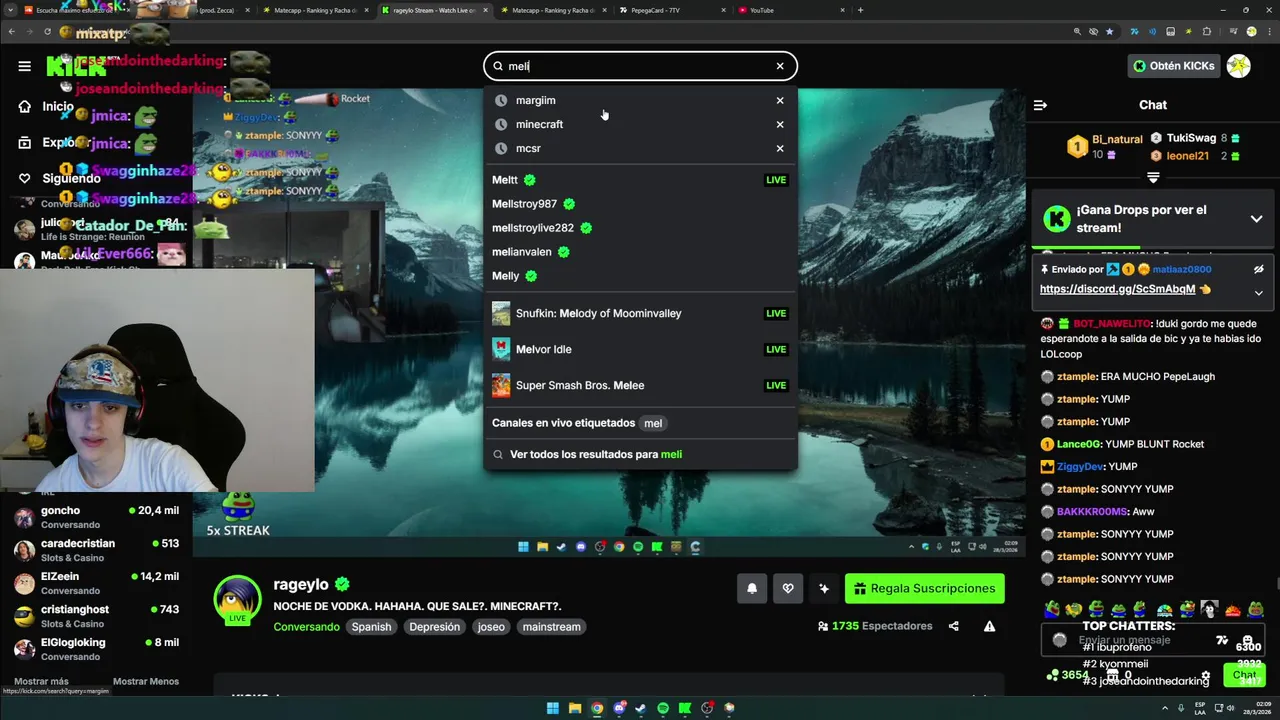1280x720 pixels.
Task: Hide the pinned chat message
Action: tap(1258, 269)
